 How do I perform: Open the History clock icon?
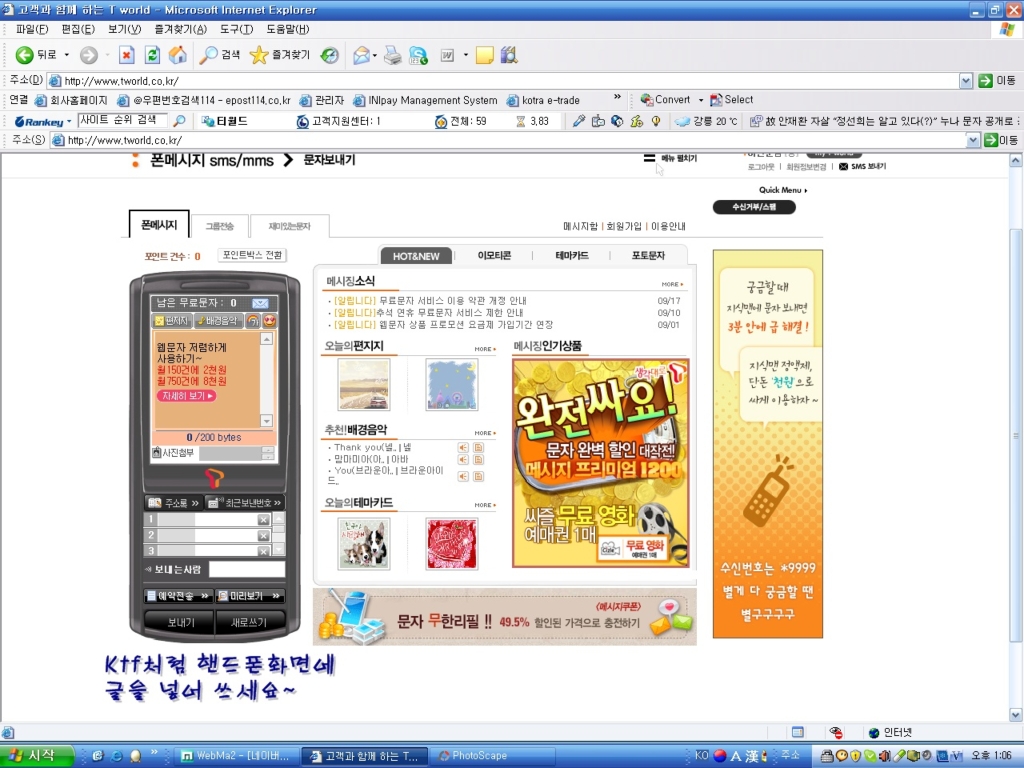329,56
